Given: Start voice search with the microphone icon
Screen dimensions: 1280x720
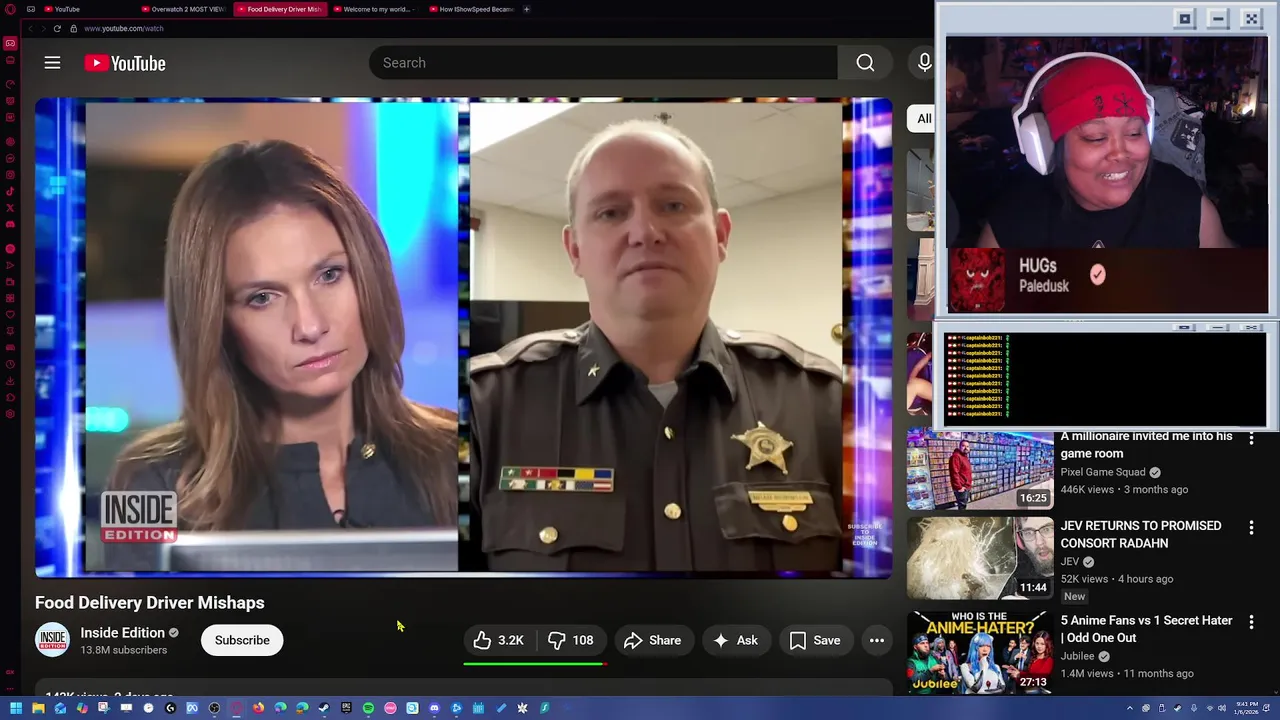Looking at the screenshot, I should (924, 63).
